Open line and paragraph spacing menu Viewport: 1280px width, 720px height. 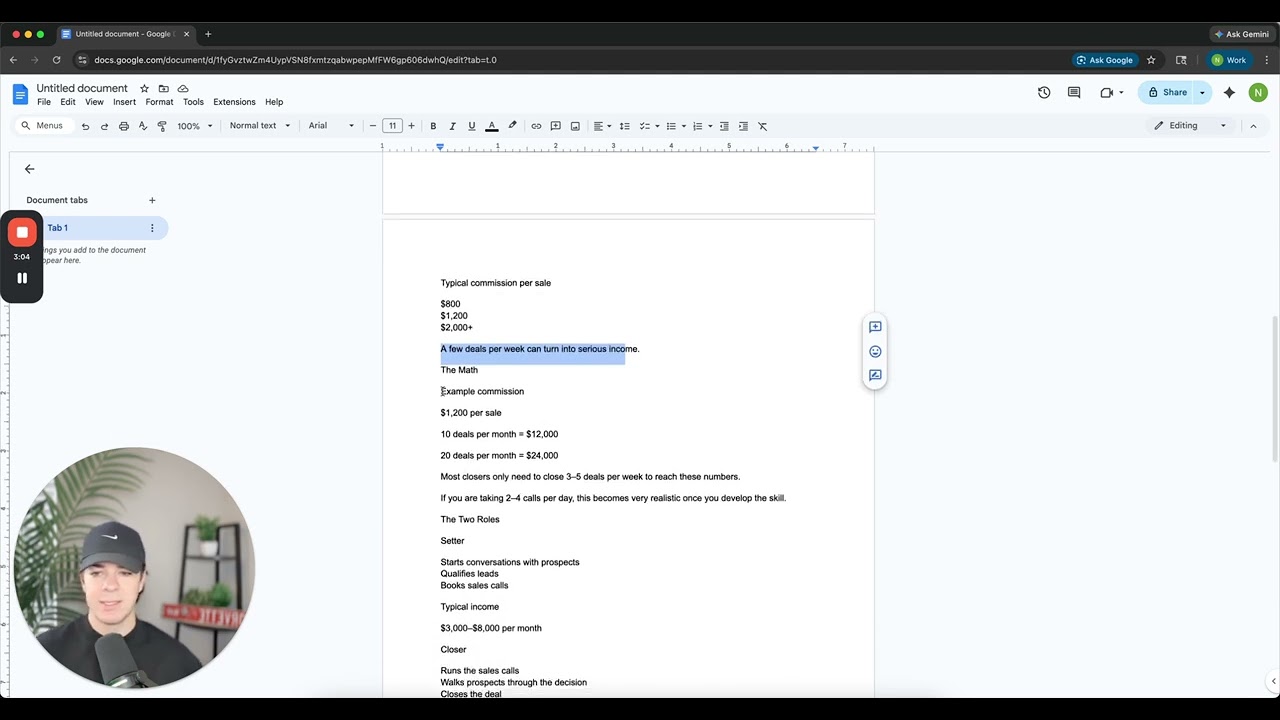(x=624, y=126)
